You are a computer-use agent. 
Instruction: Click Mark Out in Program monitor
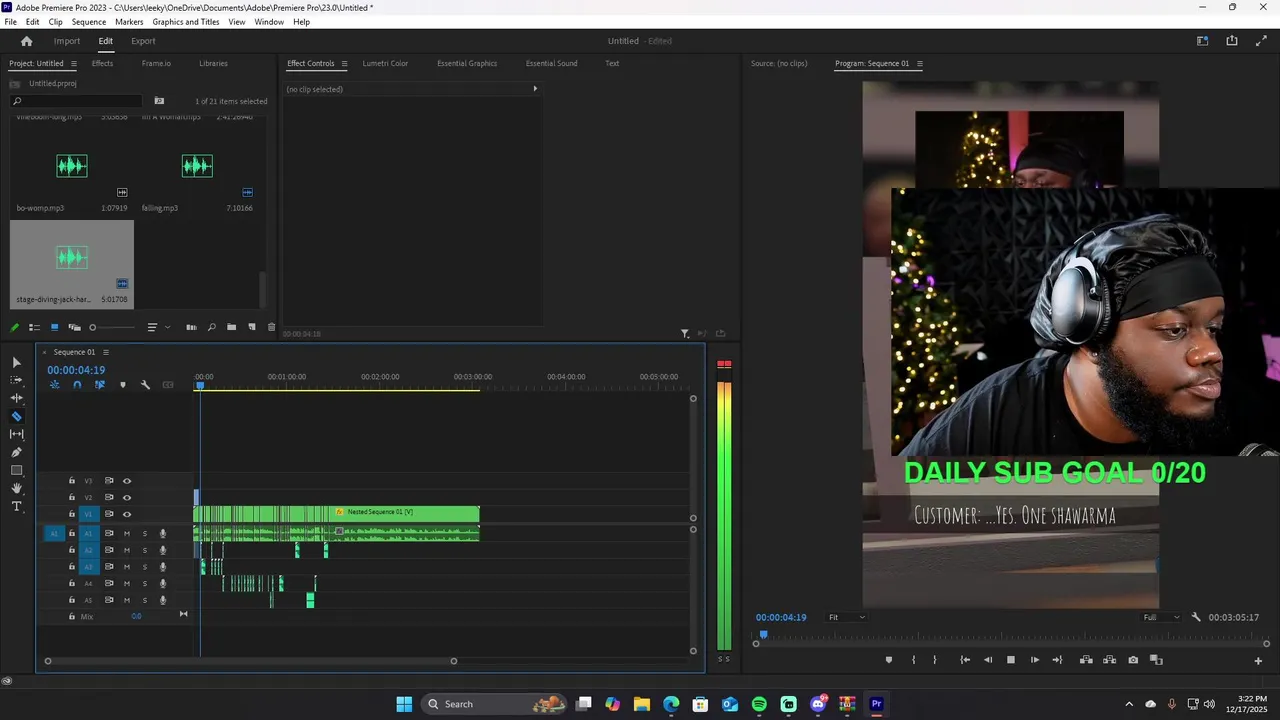pyautogui.click(x=935, y=660)
